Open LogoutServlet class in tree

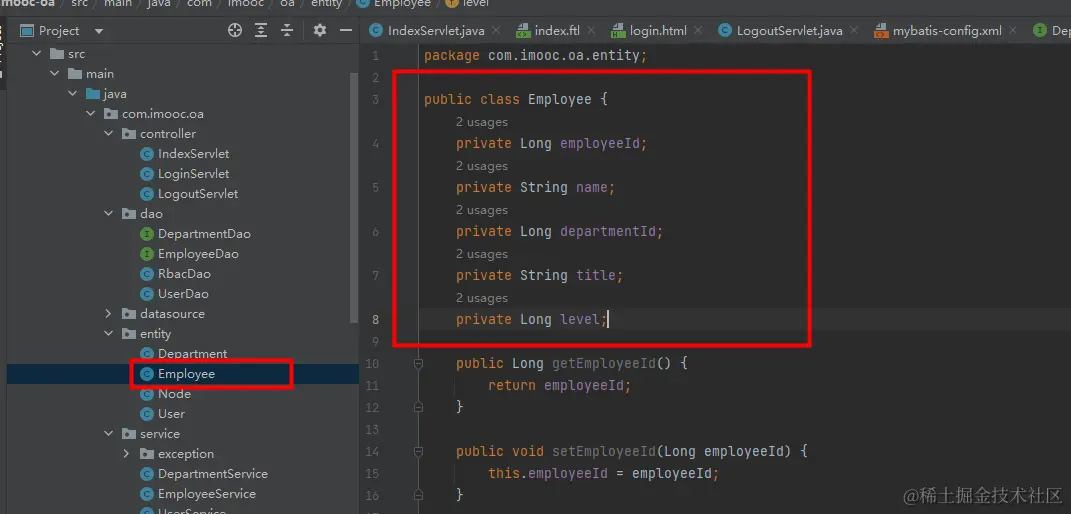(198, 194)
